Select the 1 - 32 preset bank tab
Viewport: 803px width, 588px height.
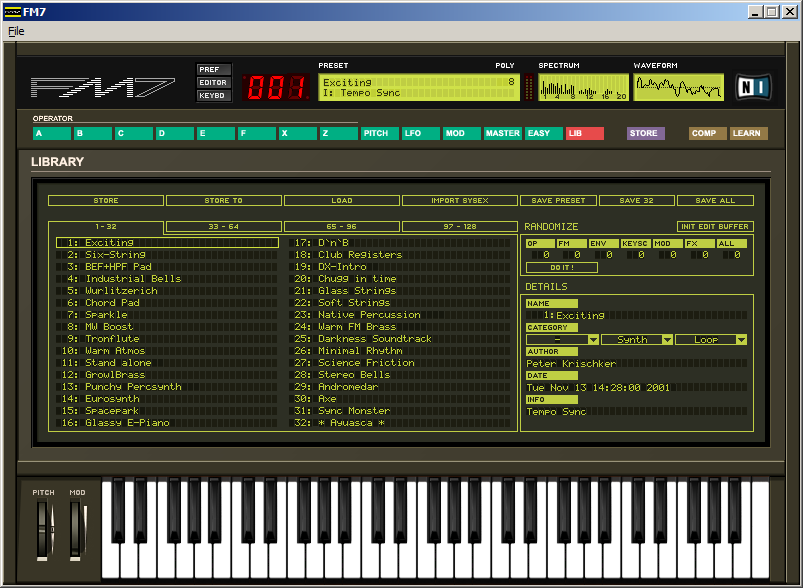pyautogui.click(x=106, y=226)
